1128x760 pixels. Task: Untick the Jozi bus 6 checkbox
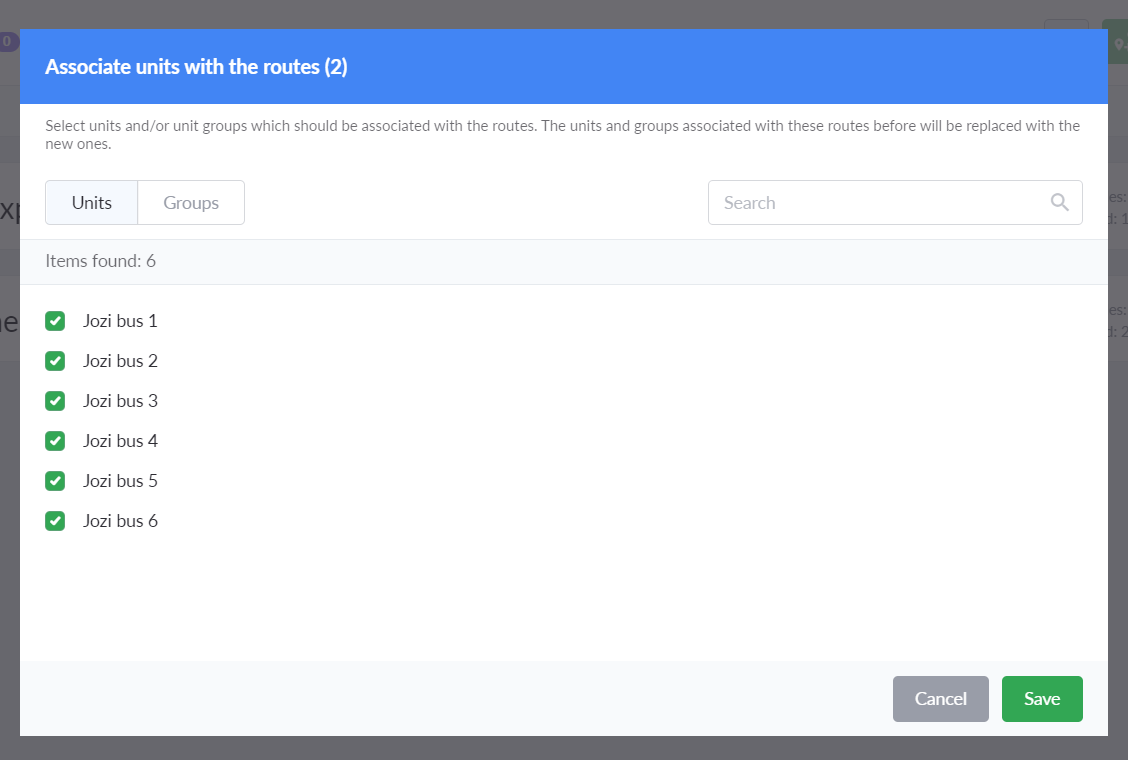pyautogui.click(x=55, y=521)
